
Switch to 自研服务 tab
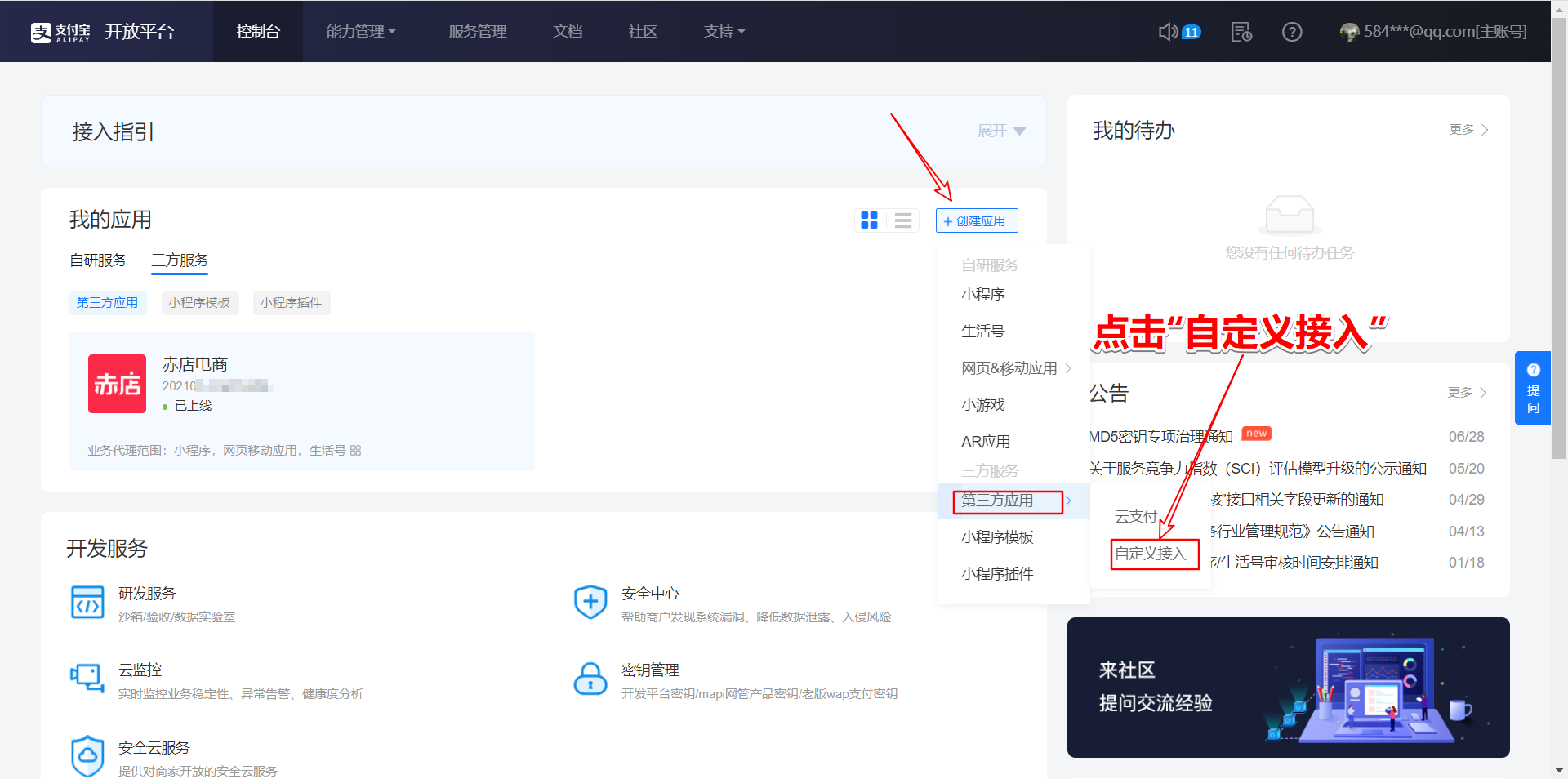98,260
